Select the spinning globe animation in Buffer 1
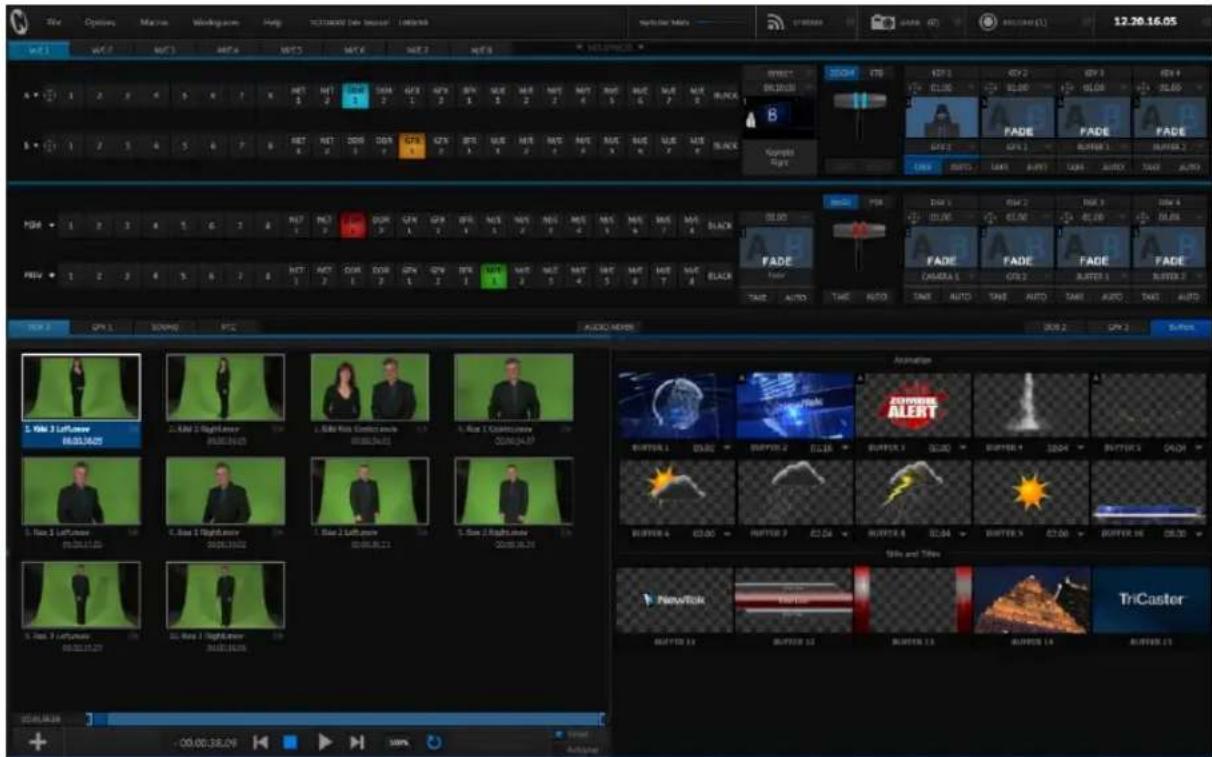Screen dimensions: 1212x757 click(x=675, y=405)
